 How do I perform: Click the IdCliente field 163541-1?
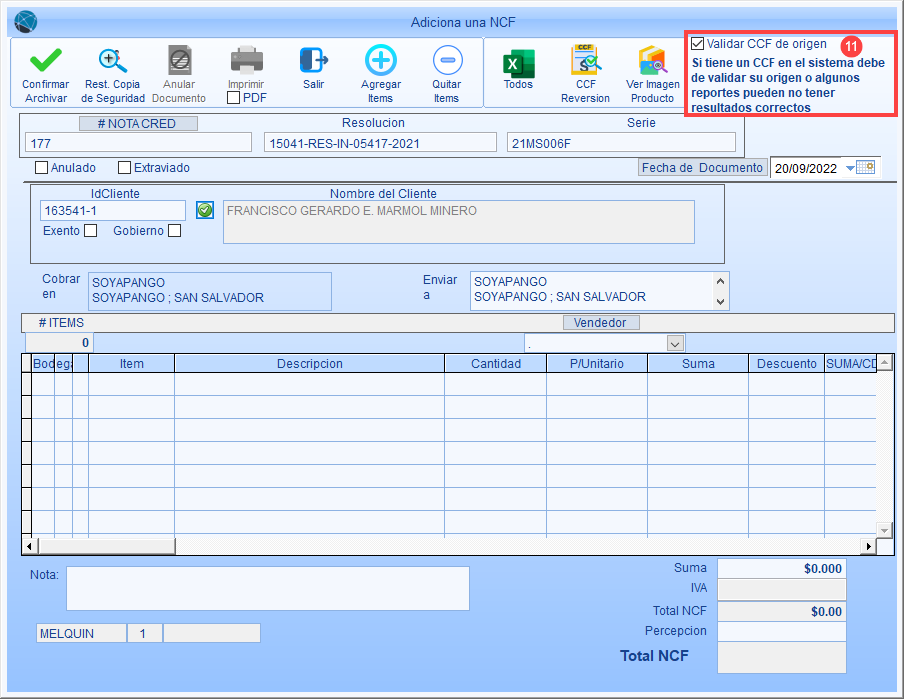click(x=113, y=211)
